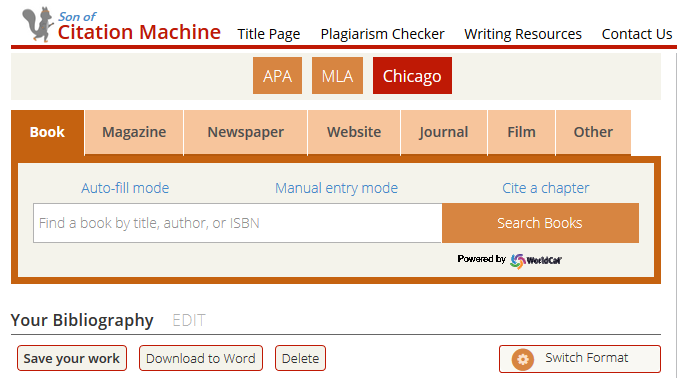
Task: Click EDIT next to Your Bibliography
Action: [x=189, y=321]
